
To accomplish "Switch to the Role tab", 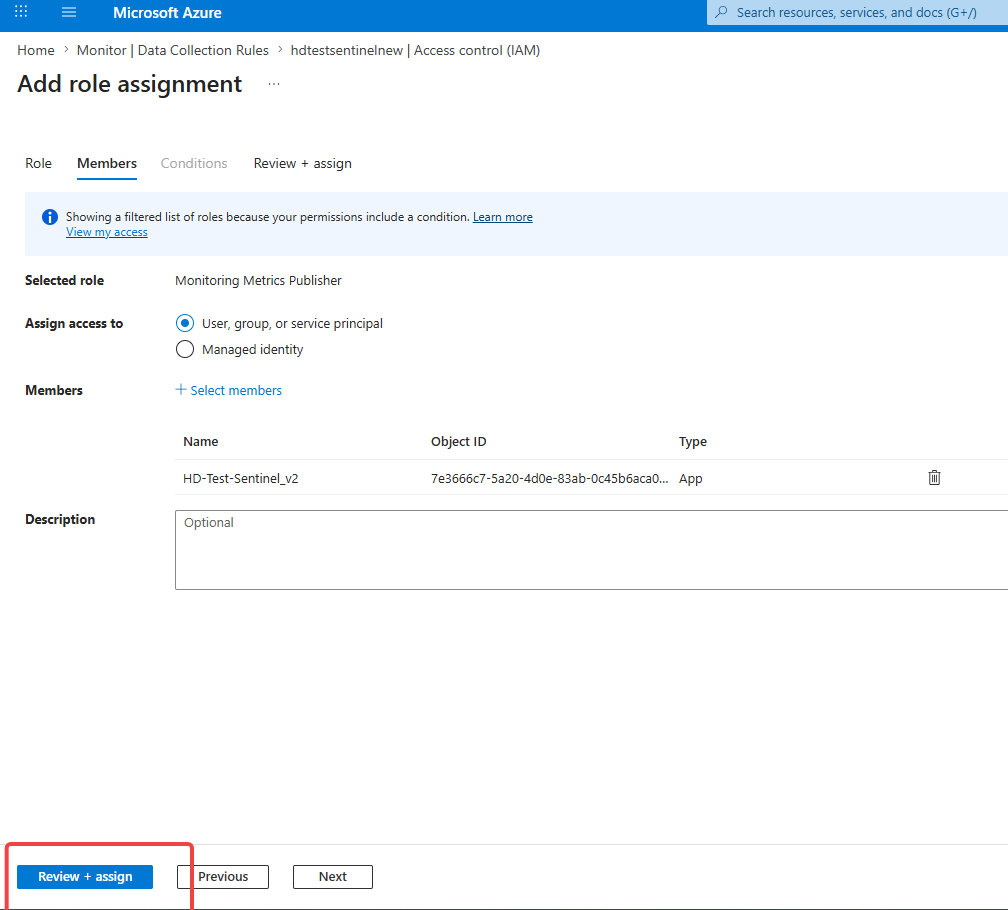I will (x=38, y=163).
